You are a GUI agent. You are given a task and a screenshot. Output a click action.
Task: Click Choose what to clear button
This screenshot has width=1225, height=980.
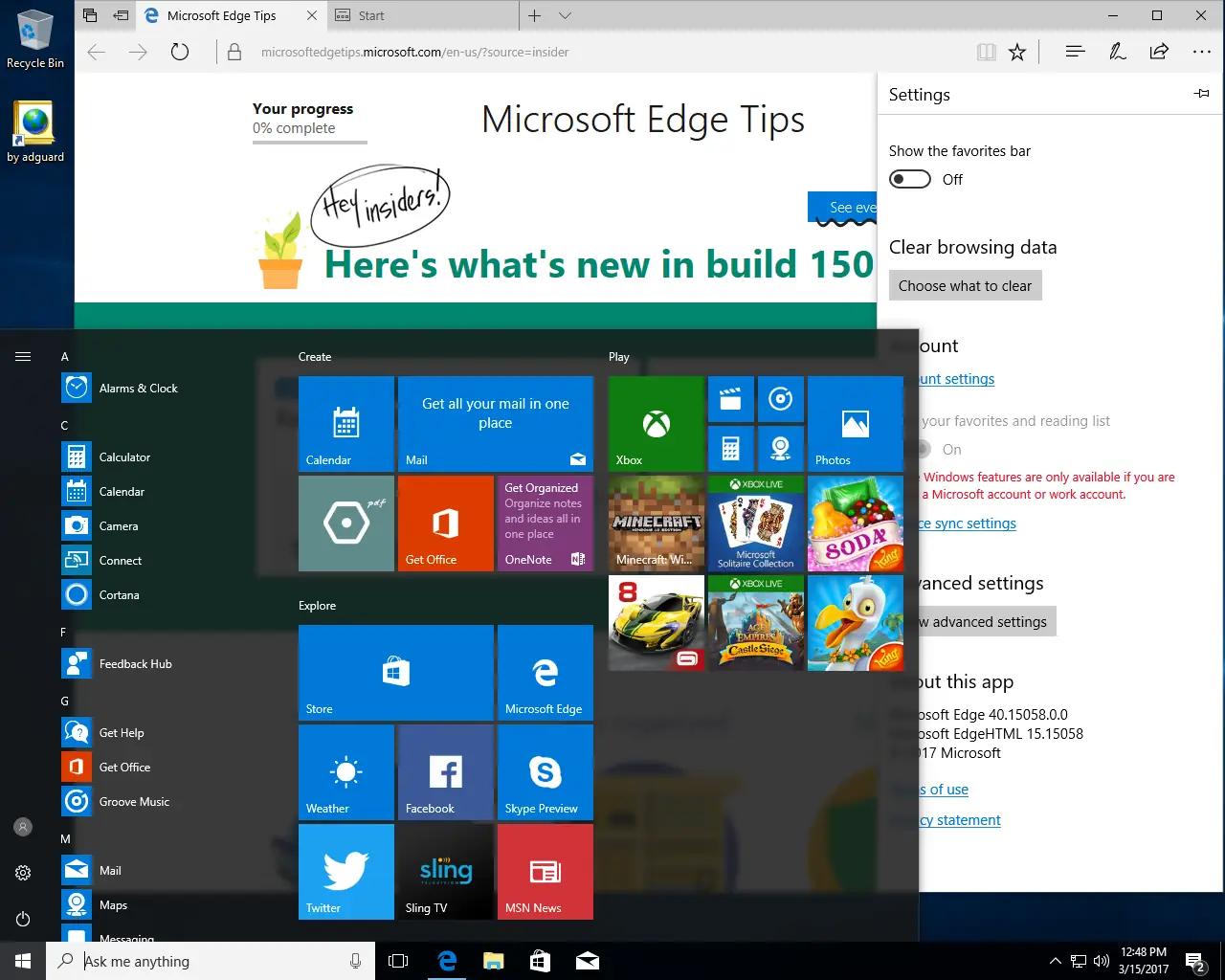click(965, 285)
